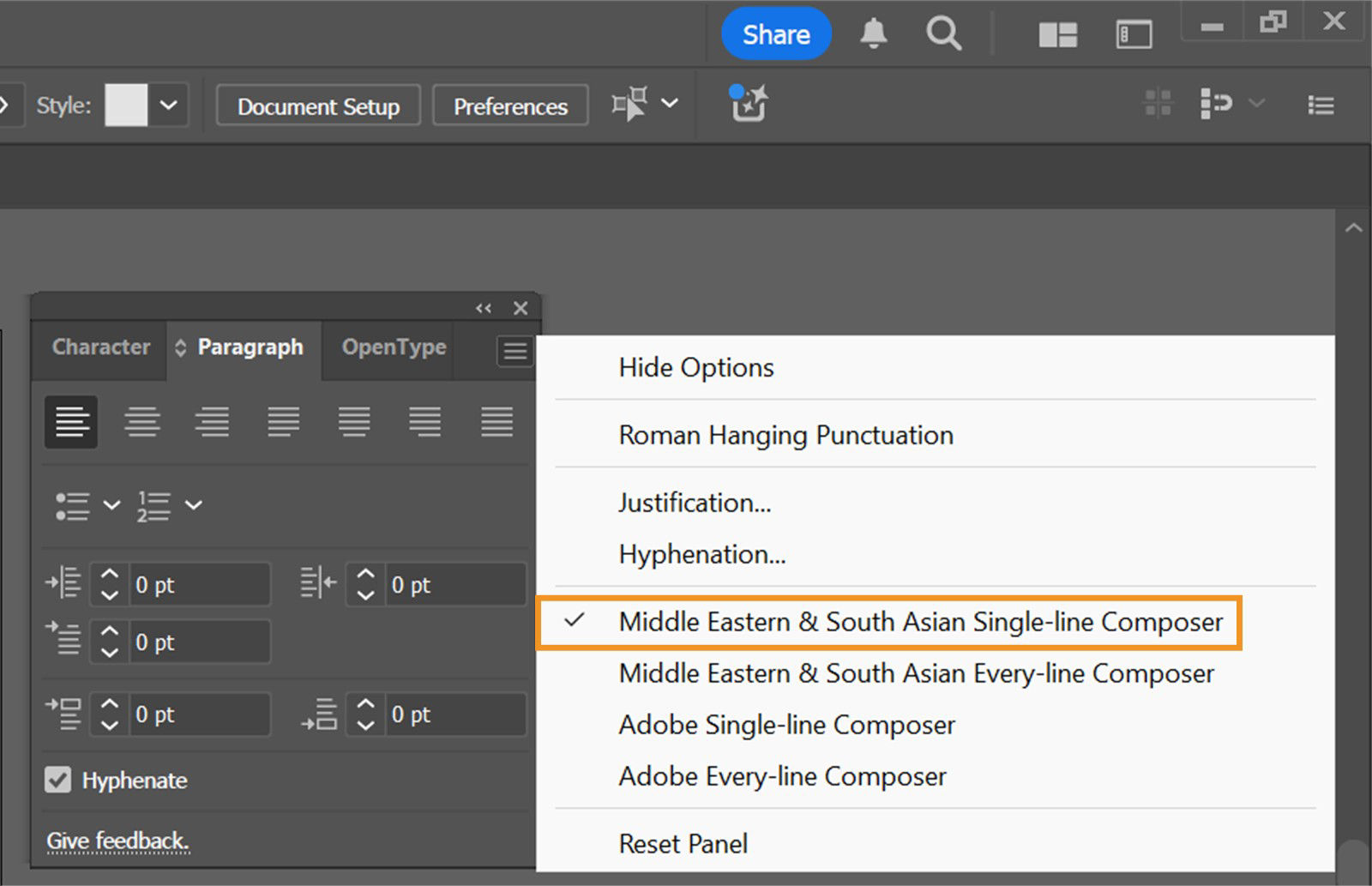Open the Style dropdown arrow
This screenshot has height=886, width=1372.
pos(170,105)
